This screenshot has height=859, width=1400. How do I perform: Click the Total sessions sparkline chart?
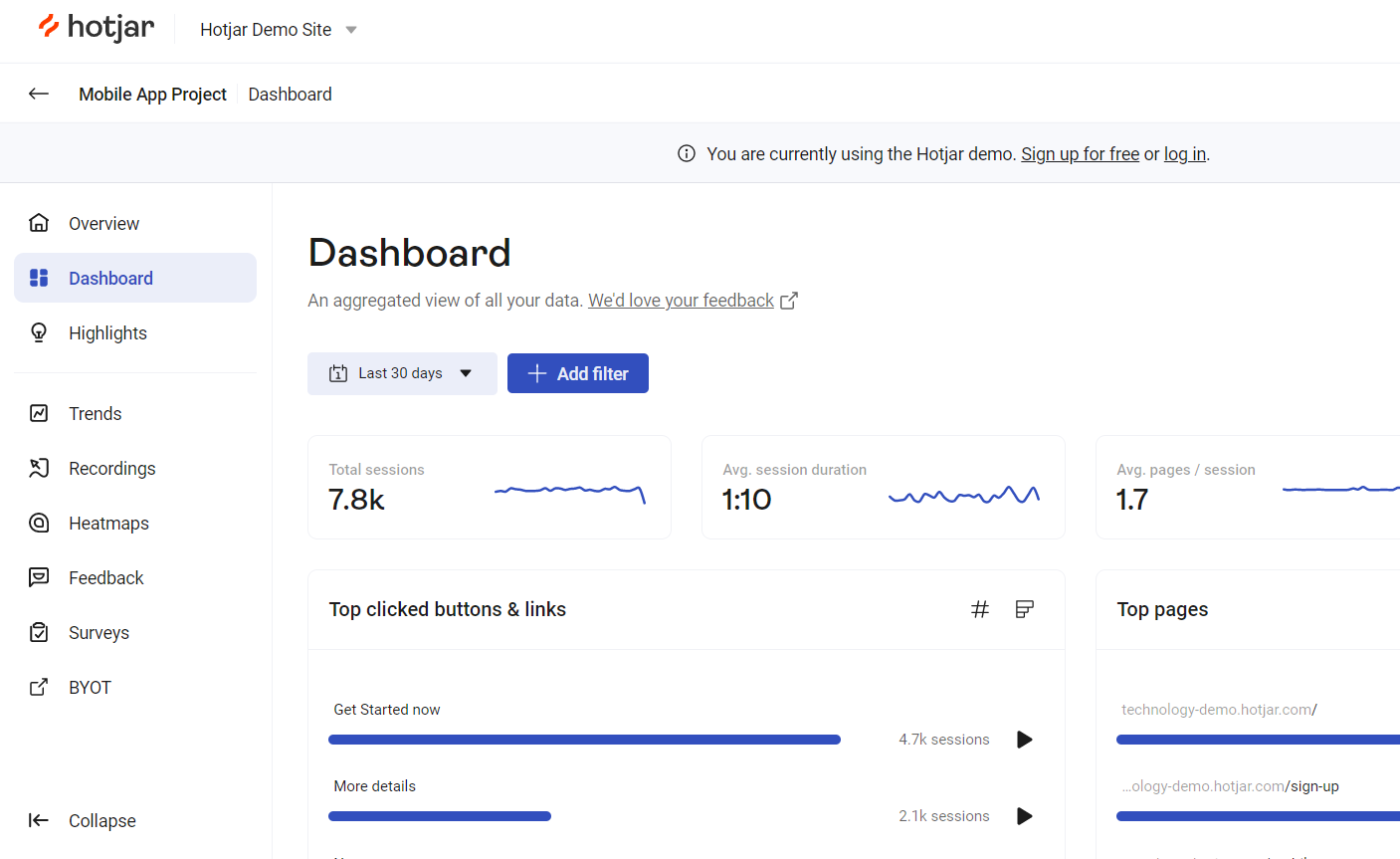tap(570, 493)
